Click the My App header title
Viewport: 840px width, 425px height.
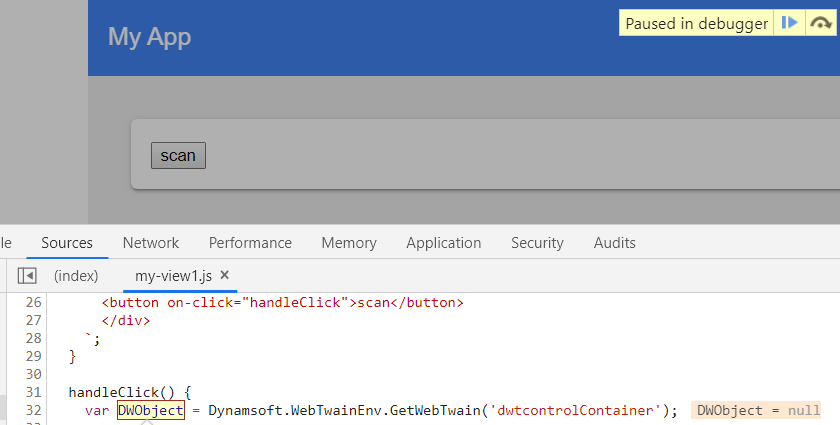click(149, 37)
